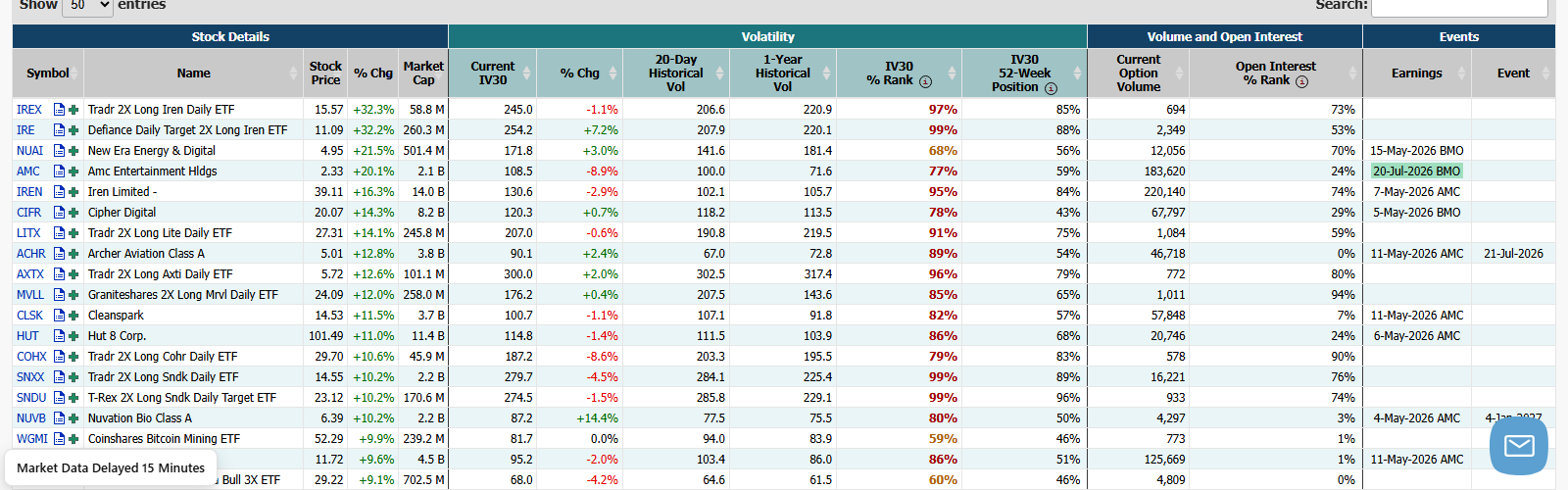Click the 15-May-2026 BMO earnings cell
The height and width of the screenshot is (490, 1568).
1417,151
